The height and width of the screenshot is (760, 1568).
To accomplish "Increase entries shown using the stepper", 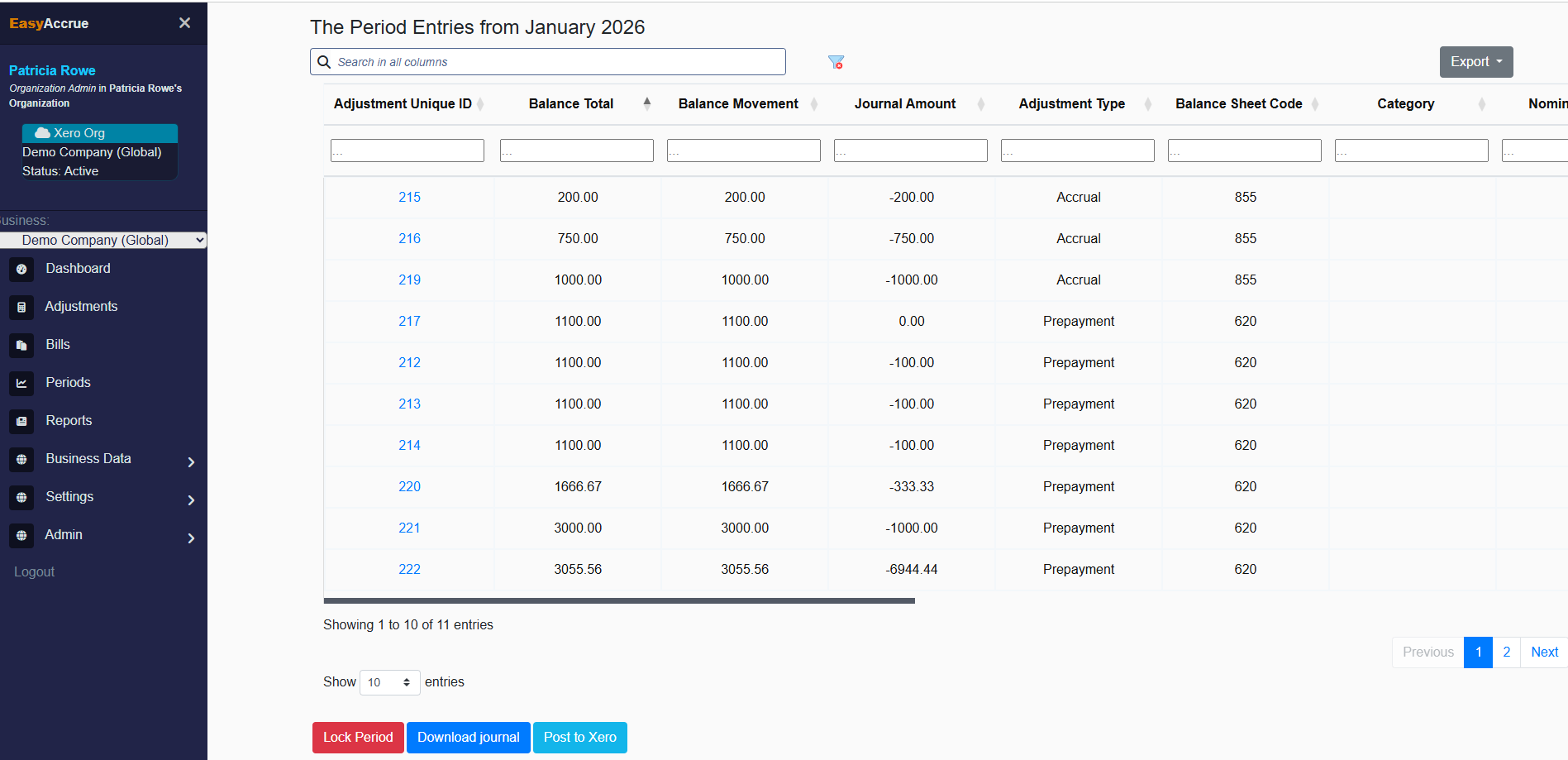I will (406, 677).
